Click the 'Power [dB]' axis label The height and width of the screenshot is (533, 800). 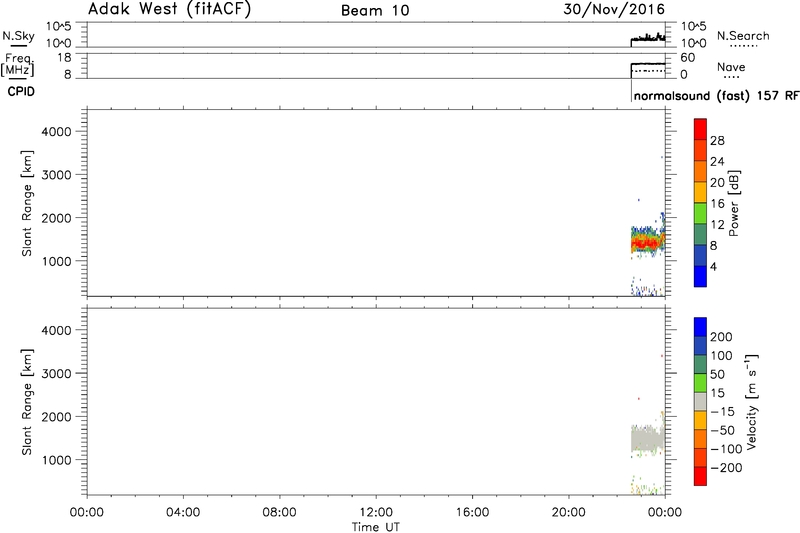point(734,203)
